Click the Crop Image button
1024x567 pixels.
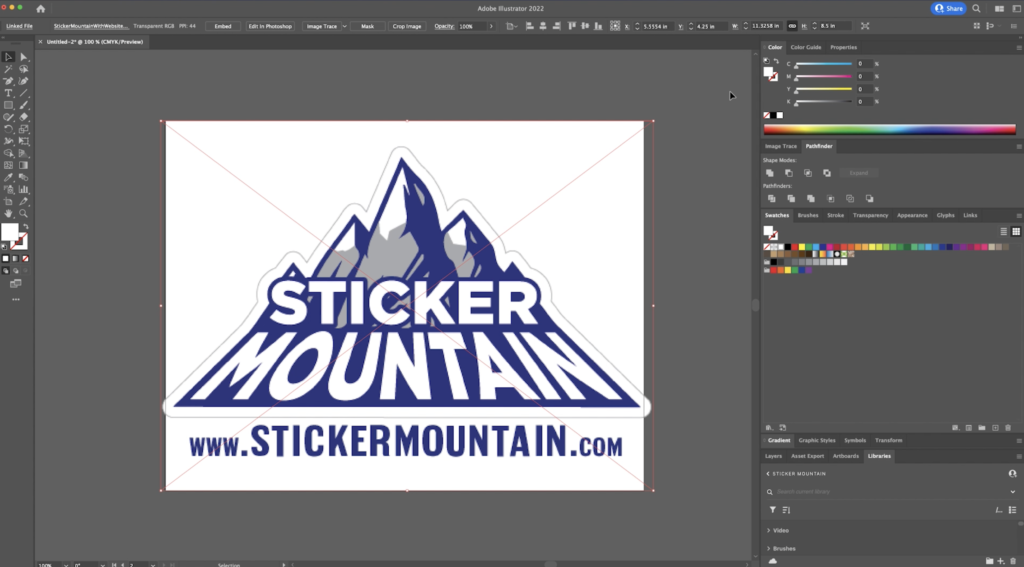[x=407, y=26]
